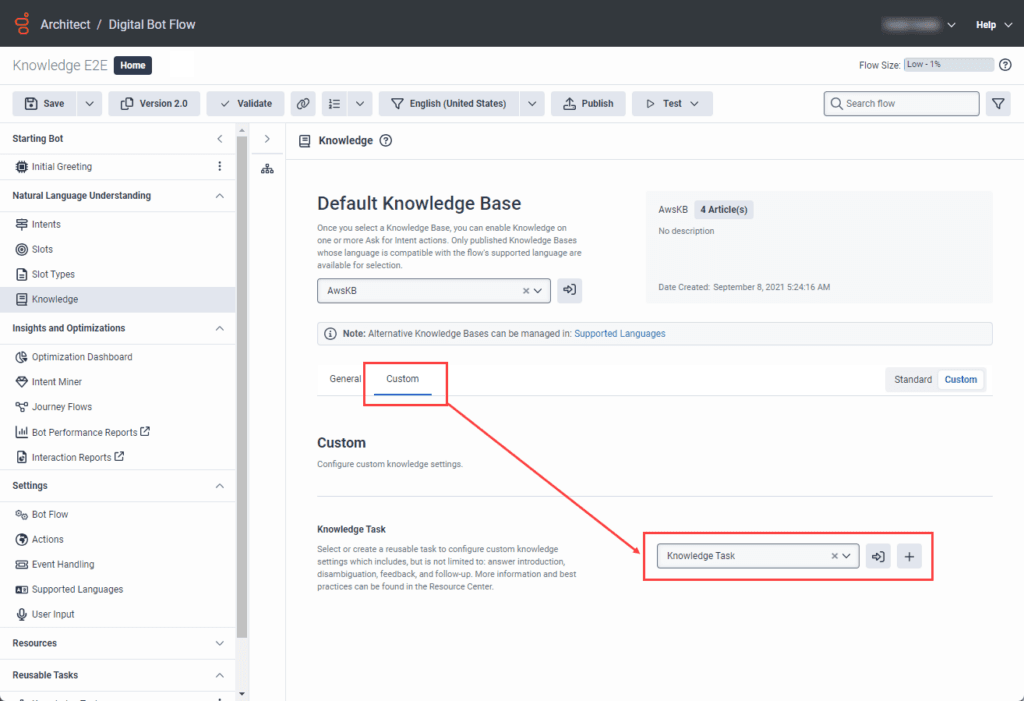This screenshot has height=701, width=1024.
Task: Expand the English (United States) language dropdown
Action: click(533, 103)
